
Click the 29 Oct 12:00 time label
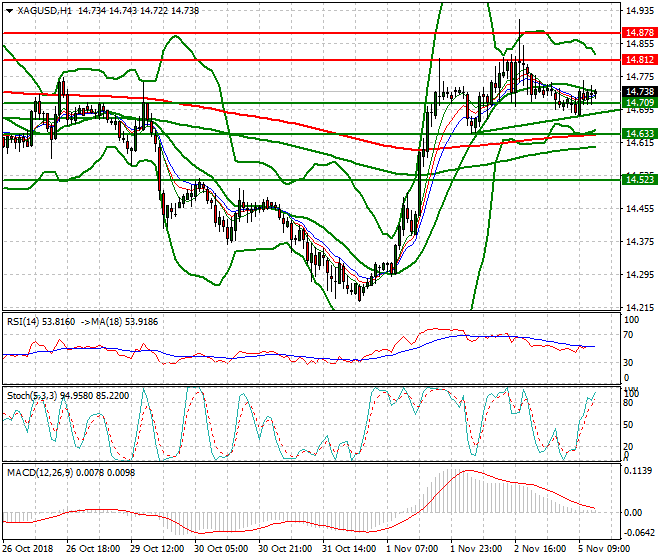[x=157, y=549]
